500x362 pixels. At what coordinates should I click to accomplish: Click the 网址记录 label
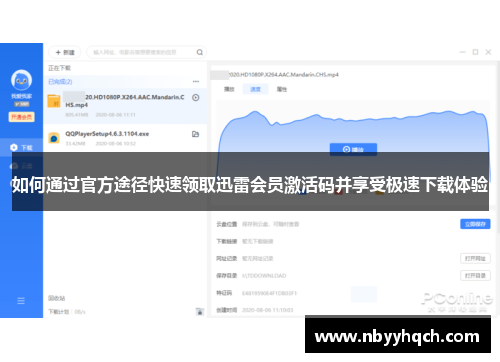click(227, 258)
